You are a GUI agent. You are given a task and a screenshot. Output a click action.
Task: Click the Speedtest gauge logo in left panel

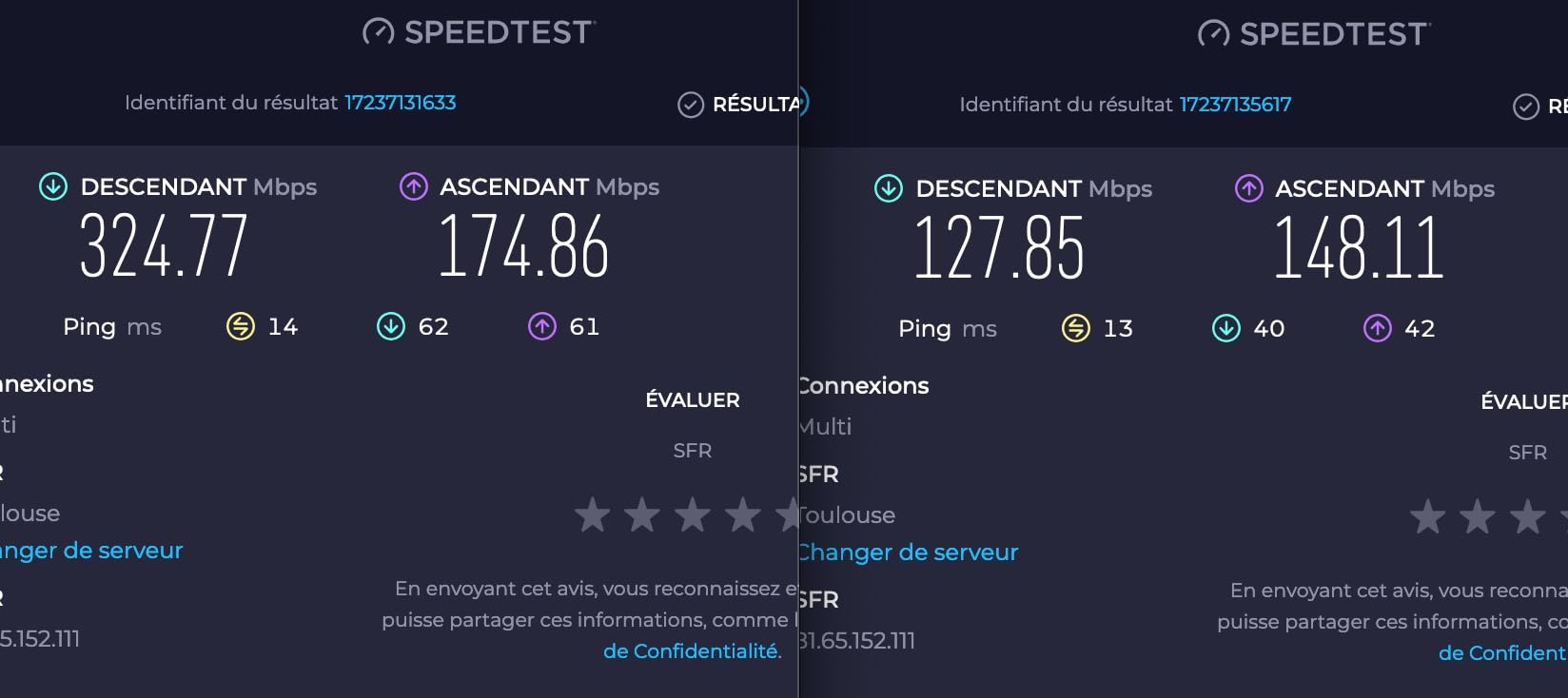378,33
